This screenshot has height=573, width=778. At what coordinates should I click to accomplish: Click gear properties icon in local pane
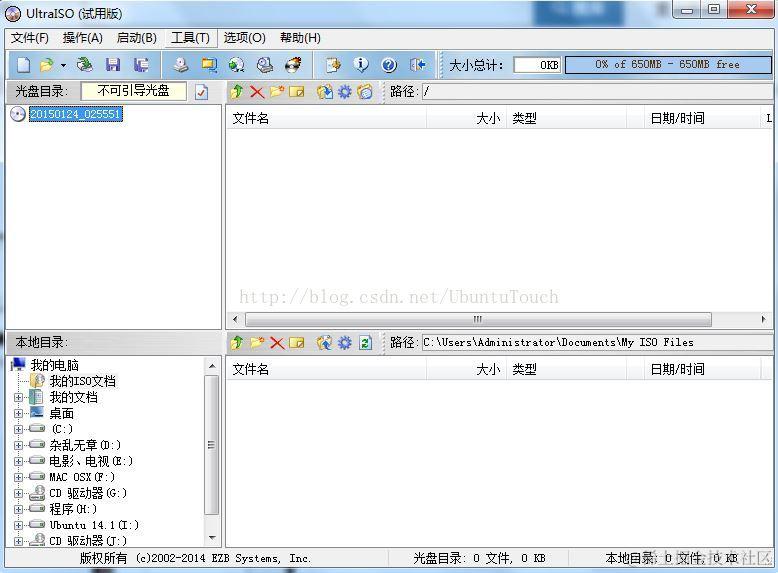[345, 343]
